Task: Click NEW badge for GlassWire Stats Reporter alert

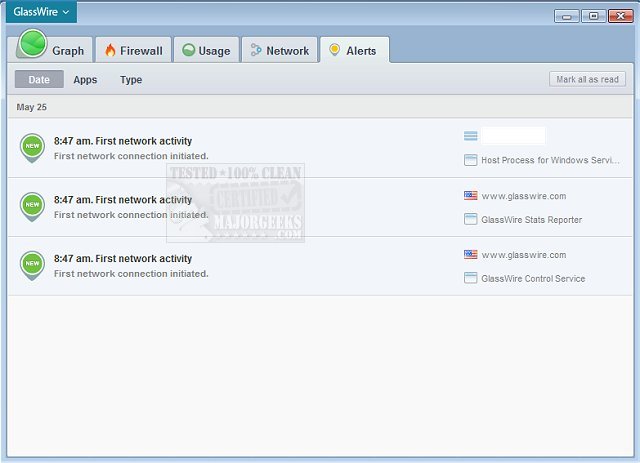Action: pos(32,206)
